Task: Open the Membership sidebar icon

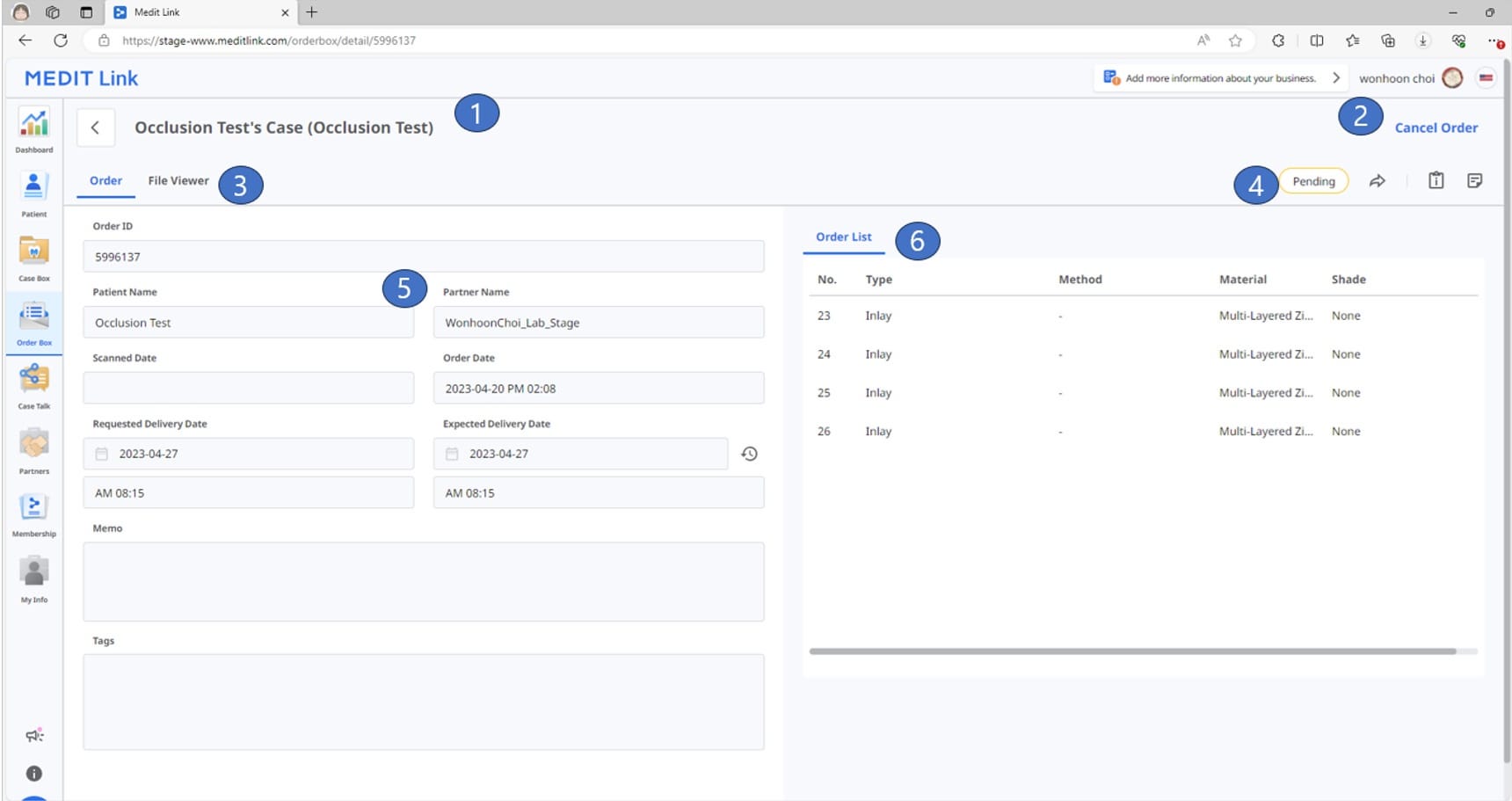Action: point(33,515)
